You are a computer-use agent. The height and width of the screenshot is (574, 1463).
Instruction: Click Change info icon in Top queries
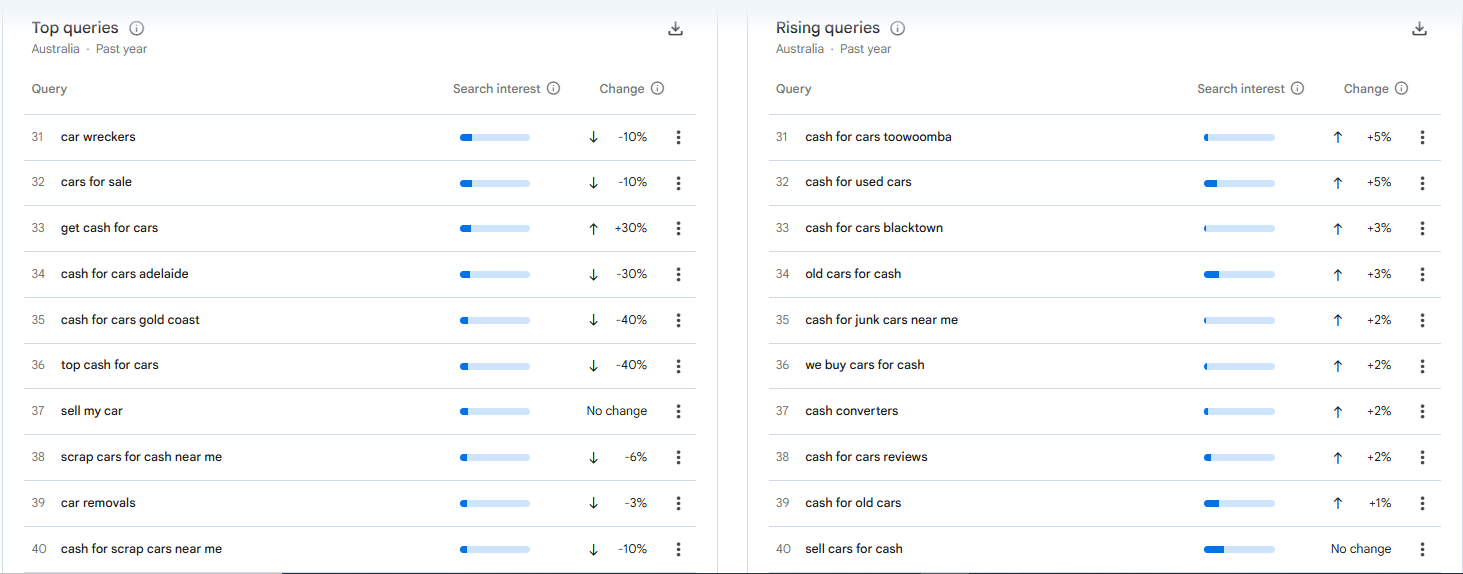[657, 88]
